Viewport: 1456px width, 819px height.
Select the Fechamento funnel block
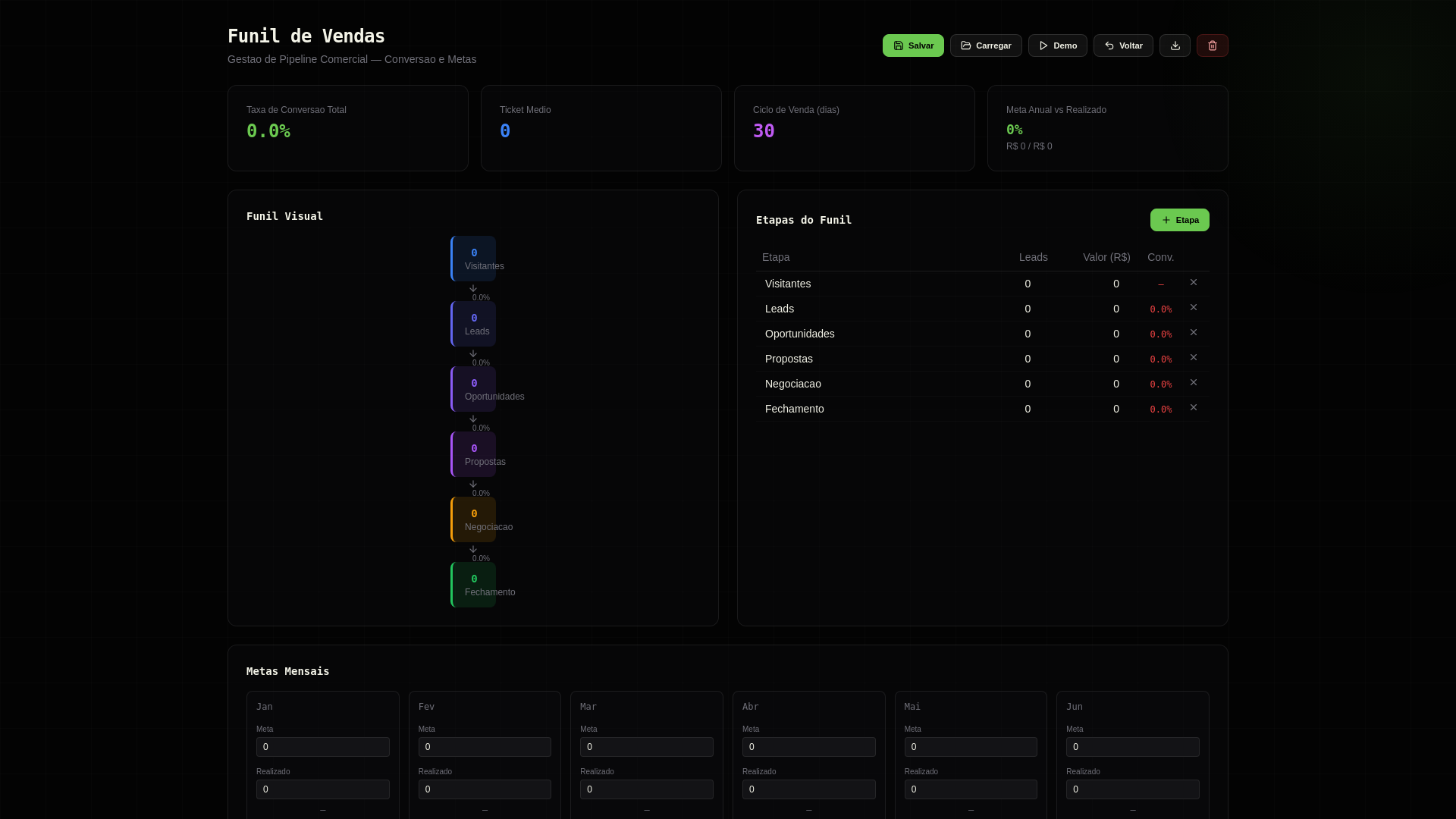[473, 585]
